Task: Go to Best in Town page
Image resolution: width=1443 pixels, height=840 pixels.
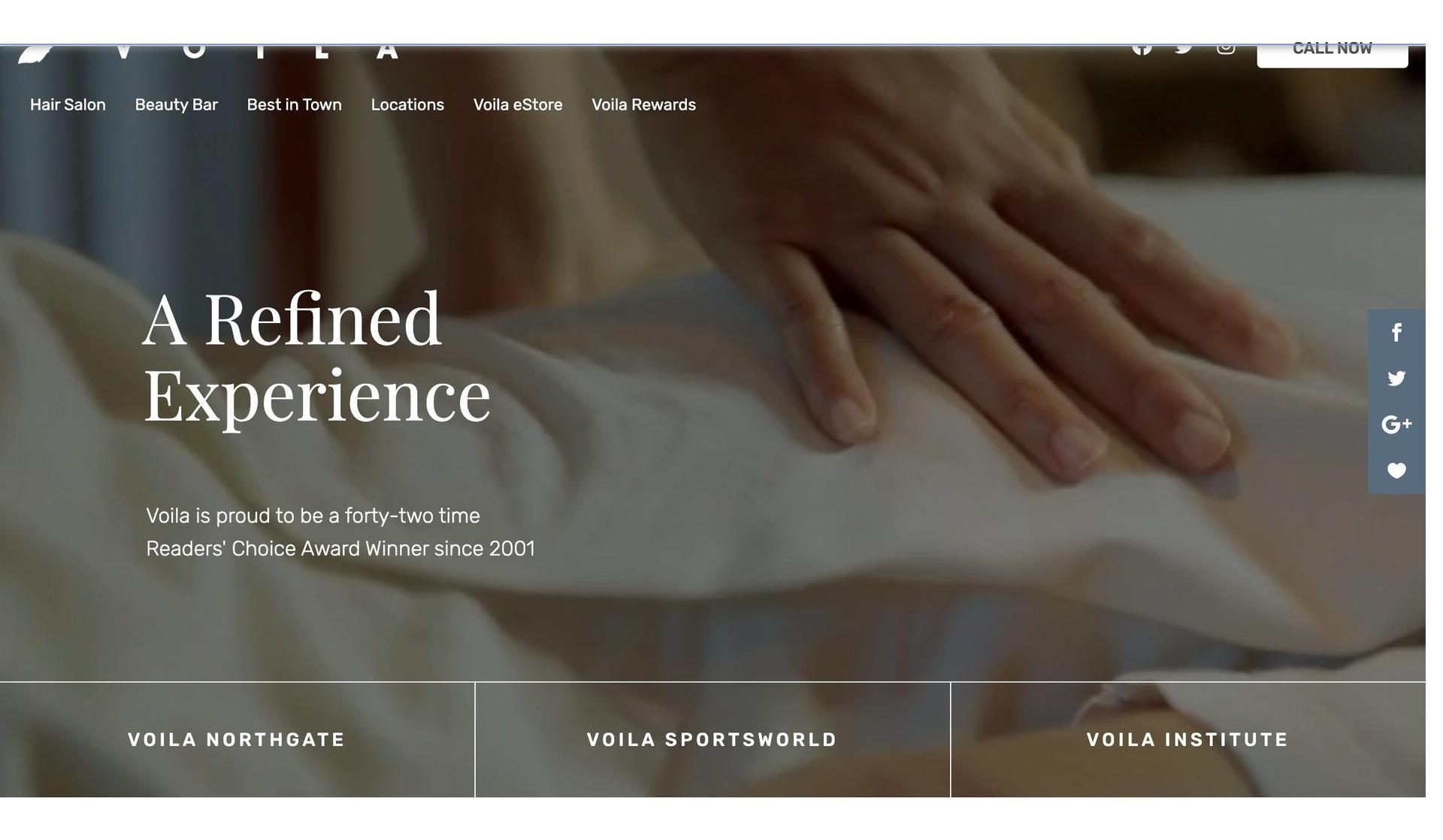Action: 295,104
